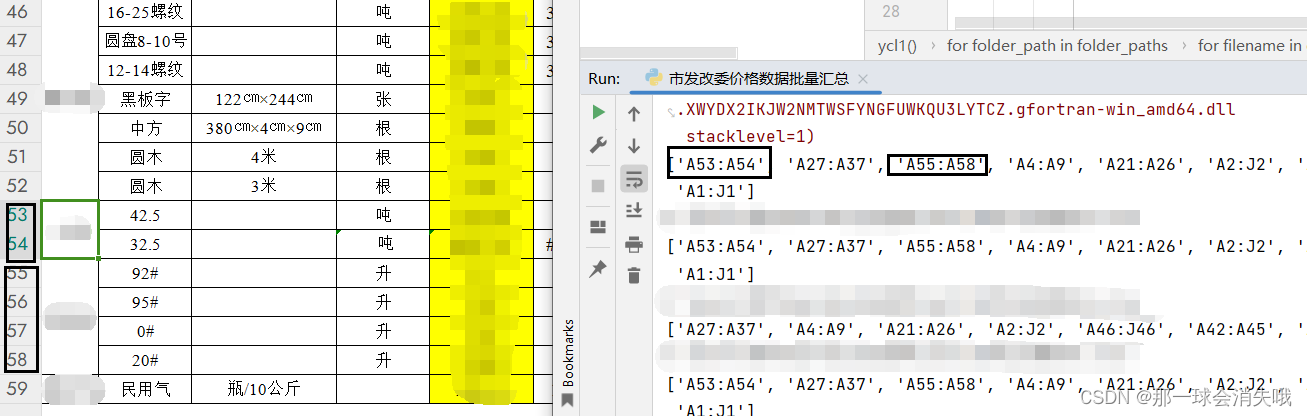Click the ycl1() breadcrumb

click(x=897, y=45)
